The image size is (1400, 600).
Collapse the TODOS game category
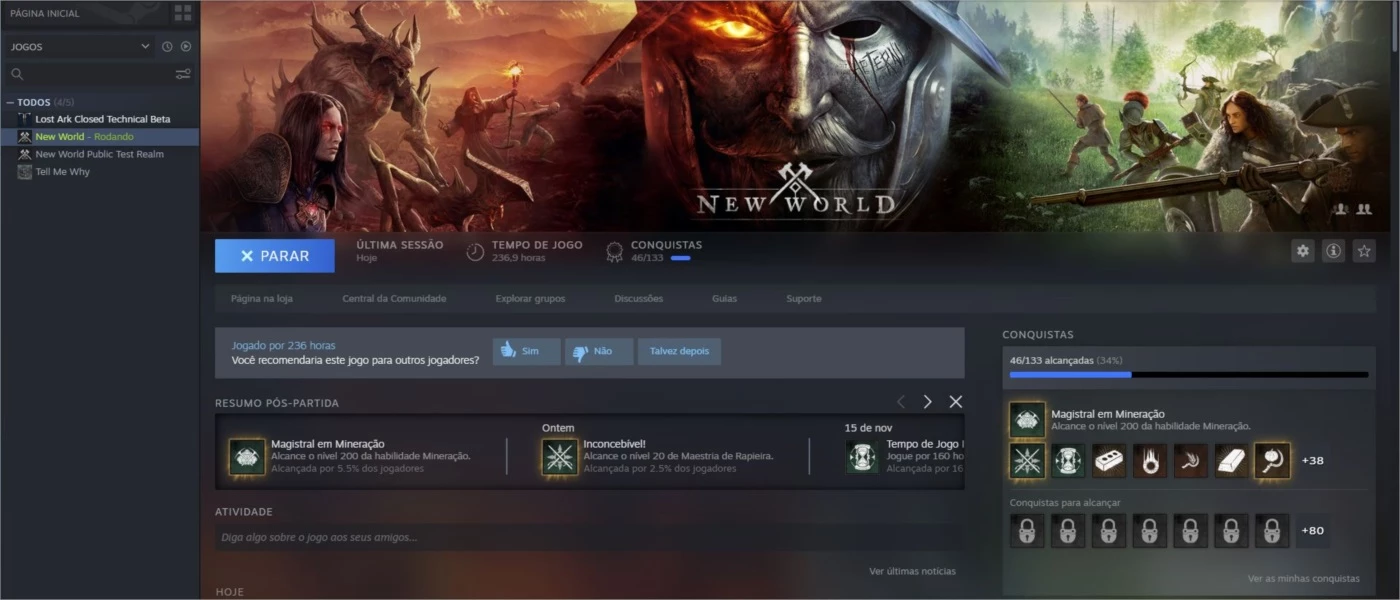pos(10,102)
